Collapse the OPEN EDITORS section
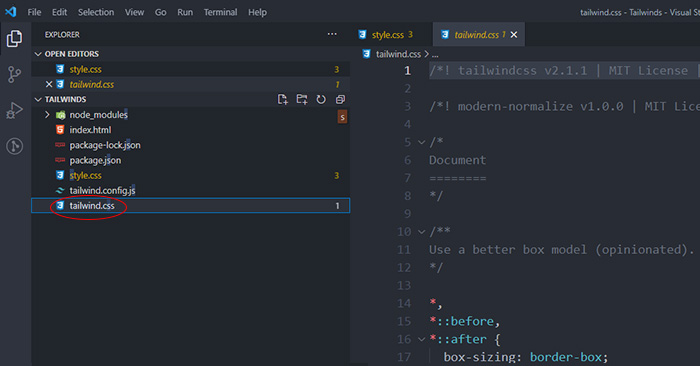Viewport: 700px width, 366px height. click(38, 54)
